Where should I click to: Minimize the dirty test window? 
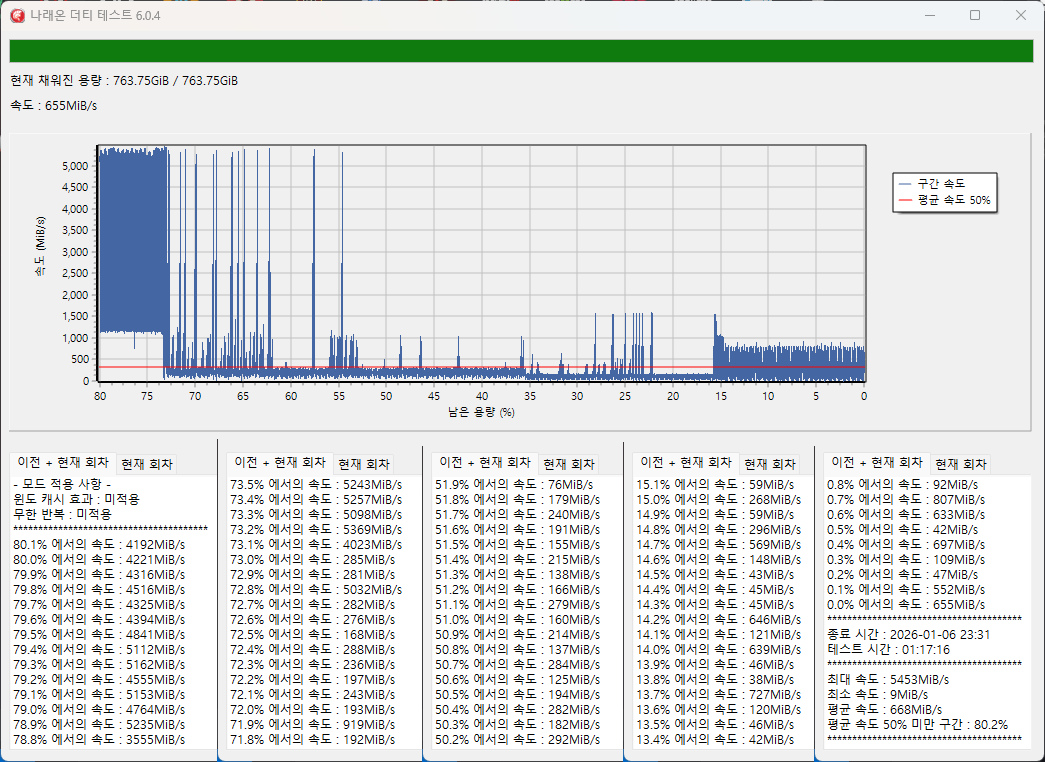pyautogui.click(x=930, y=15)
